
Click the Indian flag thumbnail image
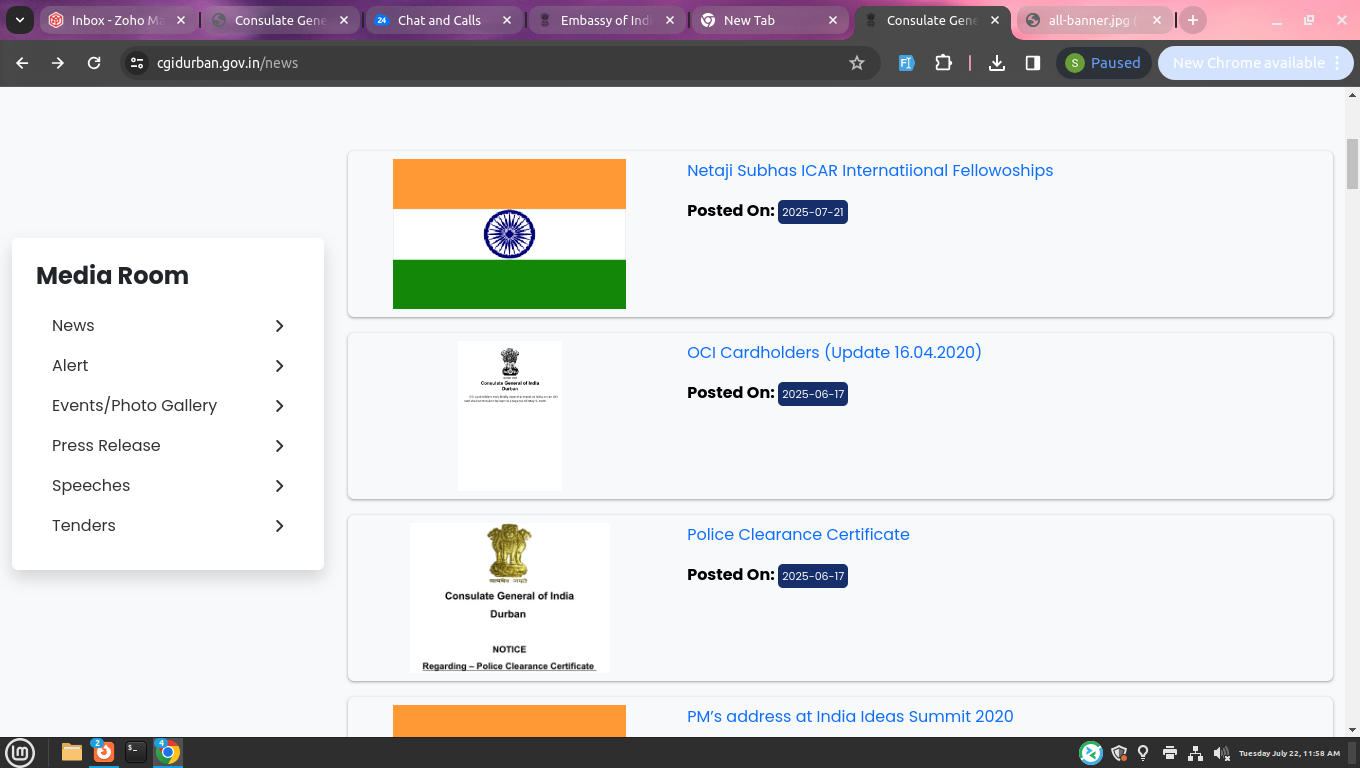coord(509,234)
